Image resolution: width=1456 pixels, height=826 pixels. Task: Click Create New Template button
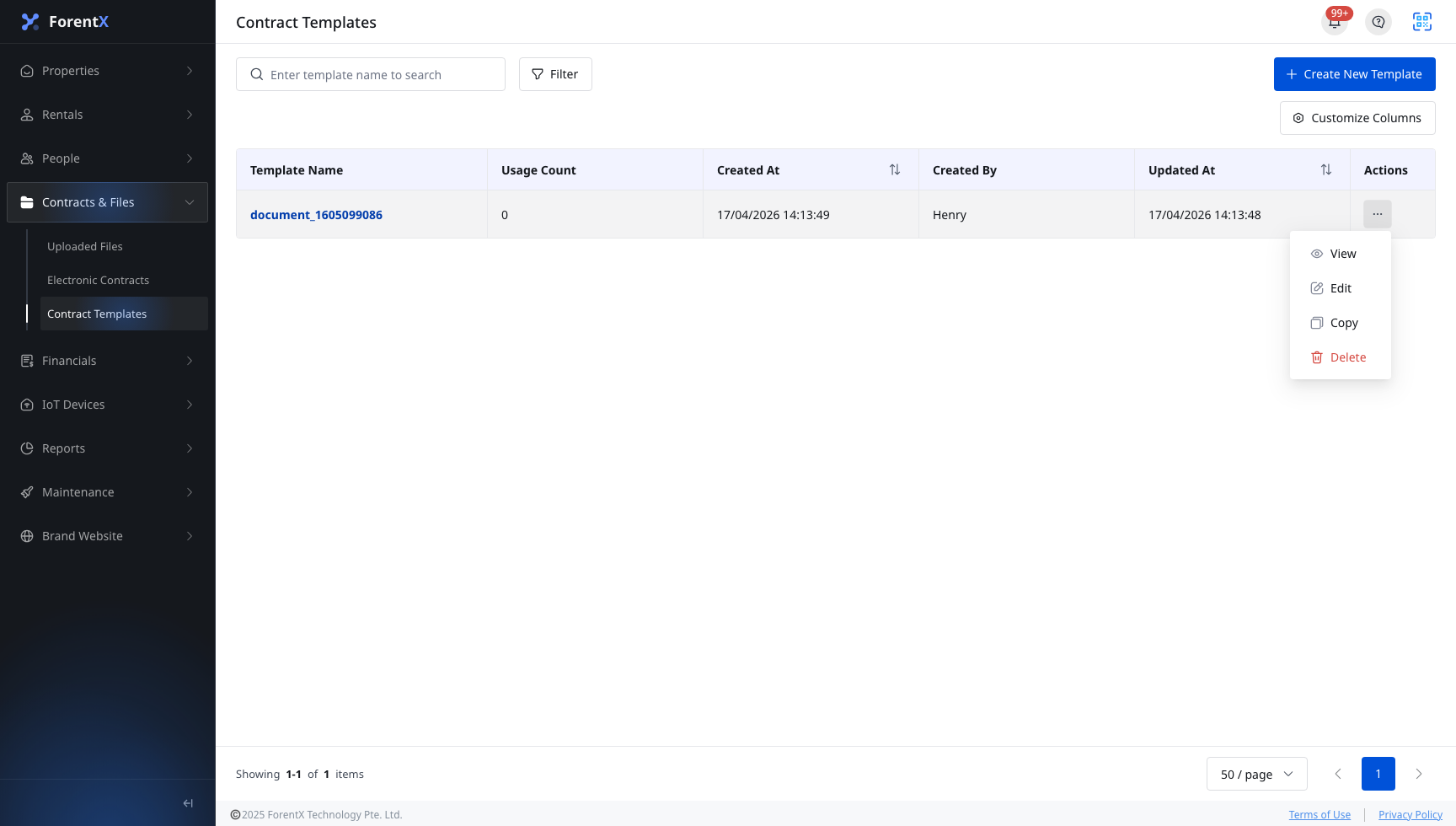point(1355,74)
